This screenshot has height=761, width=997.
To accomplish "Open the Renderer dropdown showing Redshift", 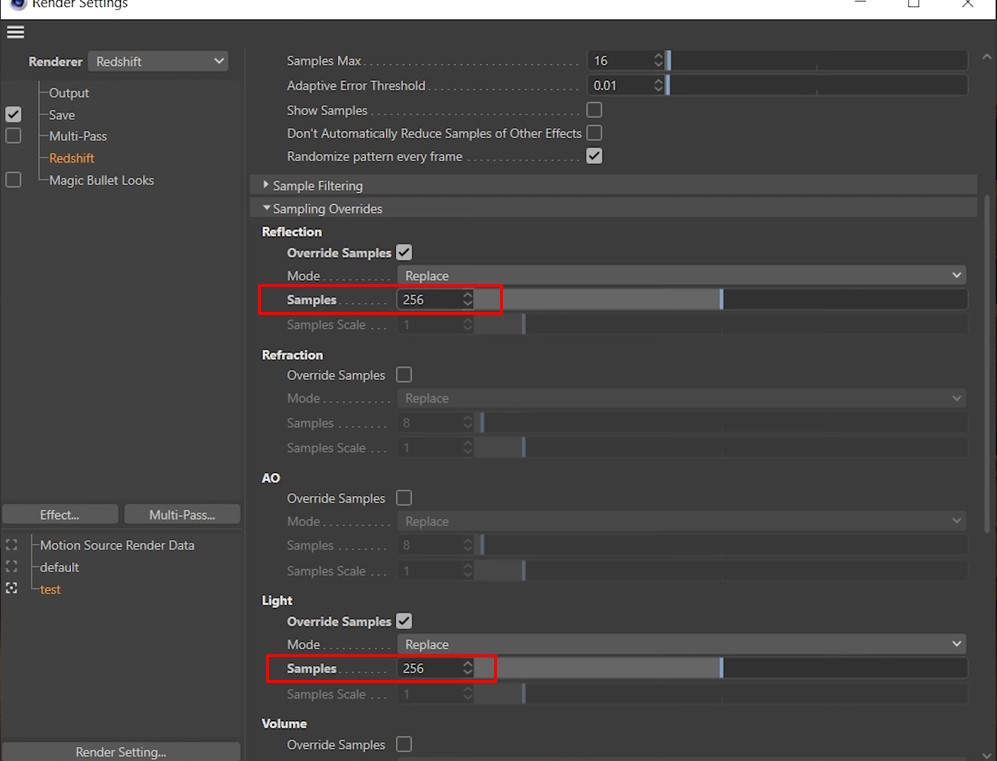I will 159,62.
